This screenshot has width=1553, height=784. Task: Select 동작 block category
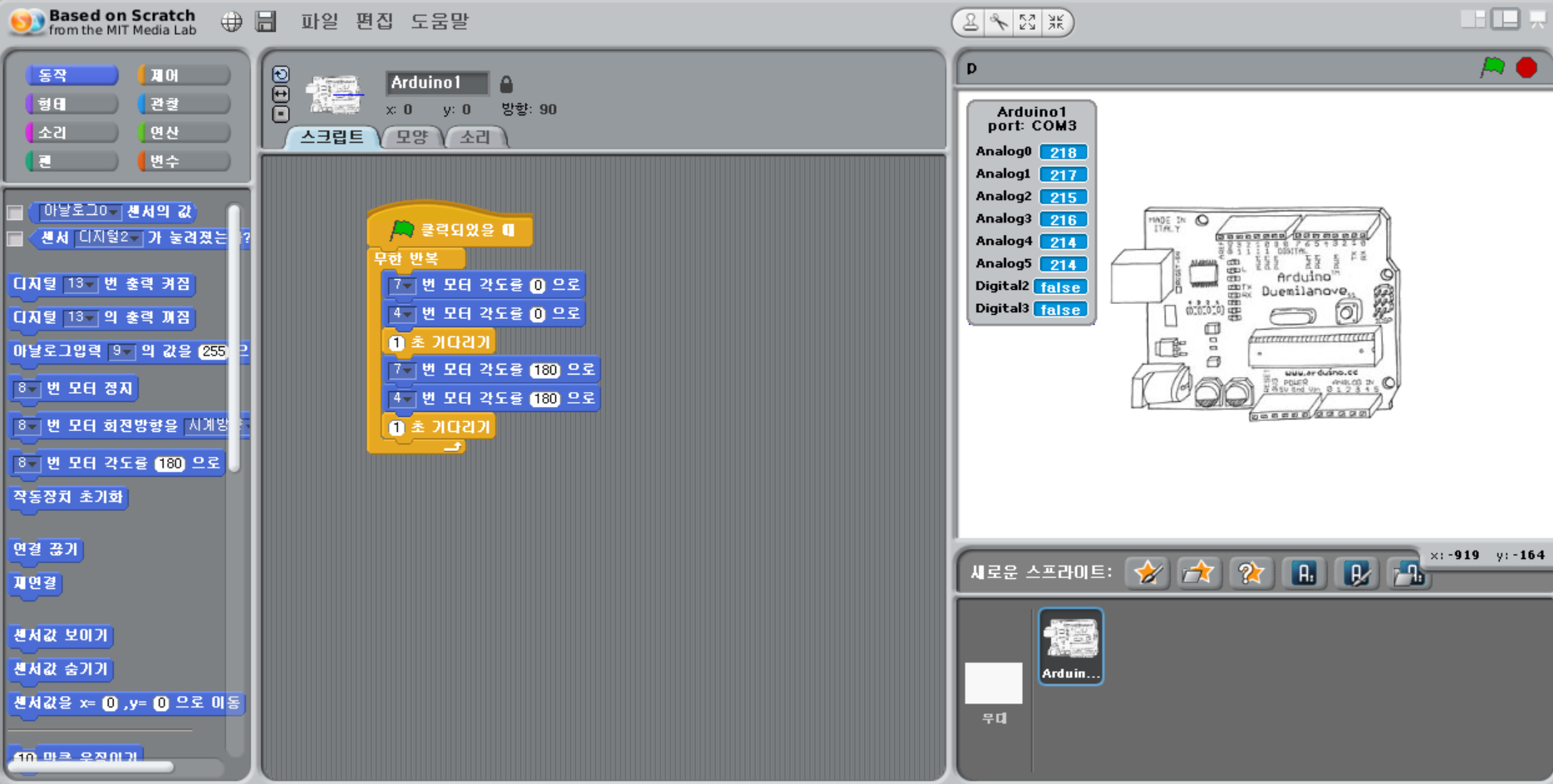71,76
